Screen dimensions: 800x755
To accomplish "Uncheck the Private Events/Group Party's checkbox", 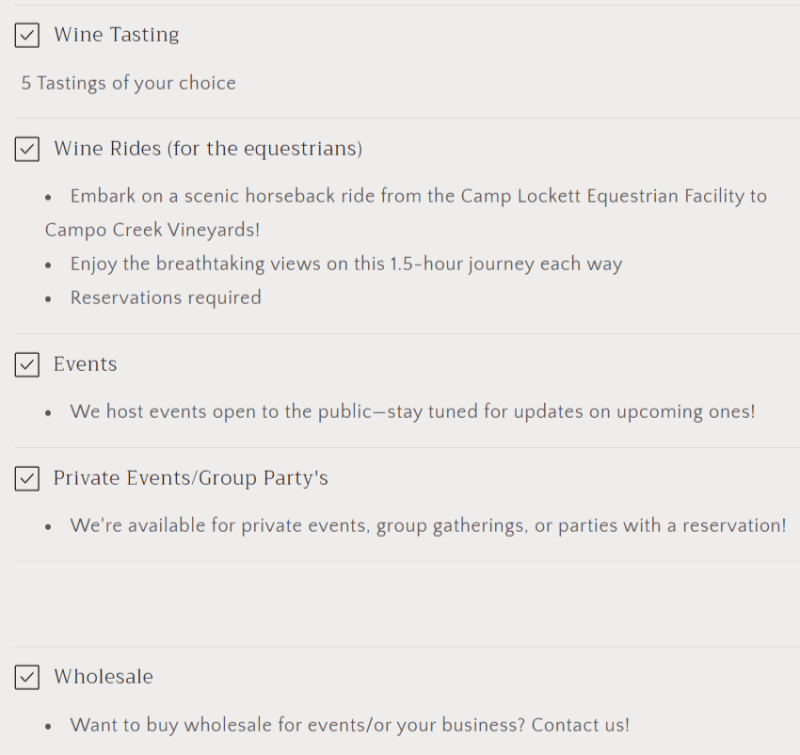I will pyautogui.click(x=27, y=479).
